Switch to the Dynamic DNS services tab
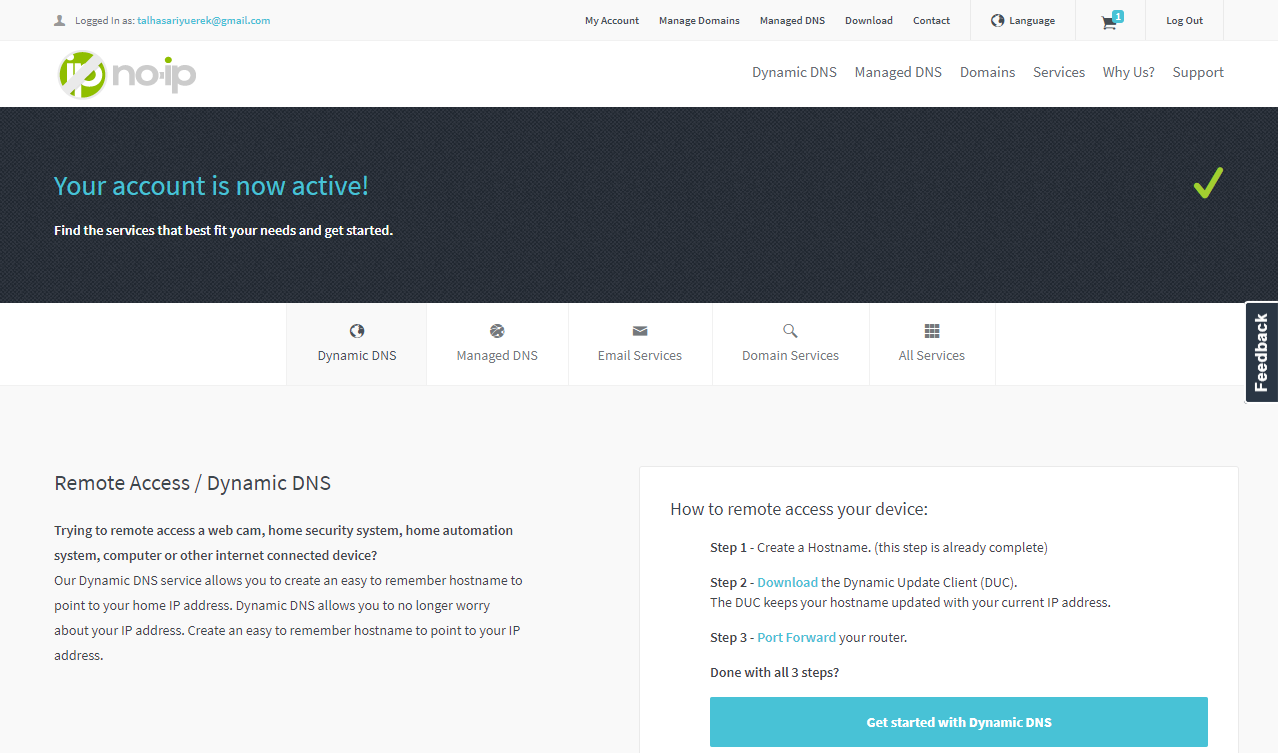 357,344
